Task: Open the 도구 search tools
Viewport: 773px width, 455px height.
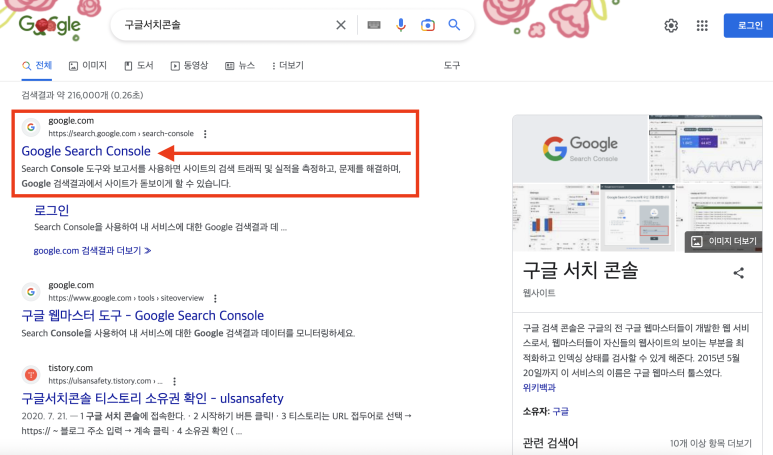Action: click(452, 66)
